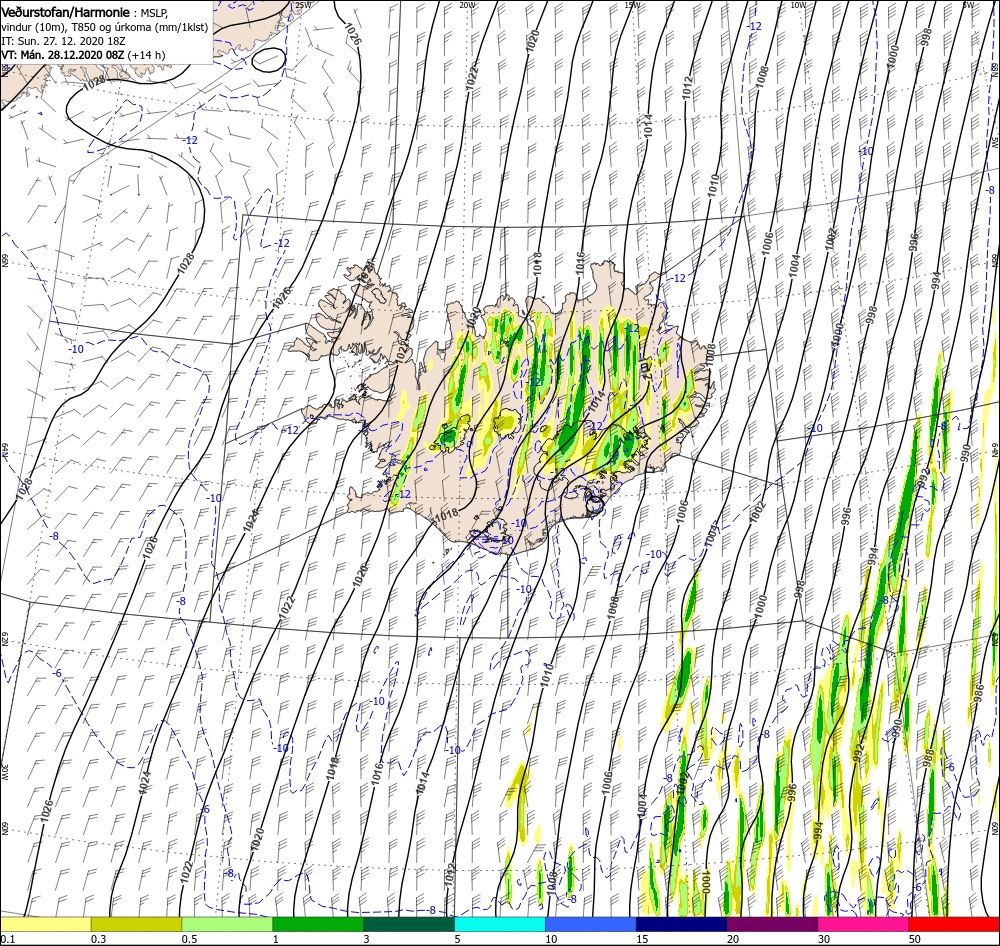Pick the cyan 5–10 mm legend swatch
The width and height of the screenshot is (1000, 946).
pyautogui.click(x=500, y=924)
